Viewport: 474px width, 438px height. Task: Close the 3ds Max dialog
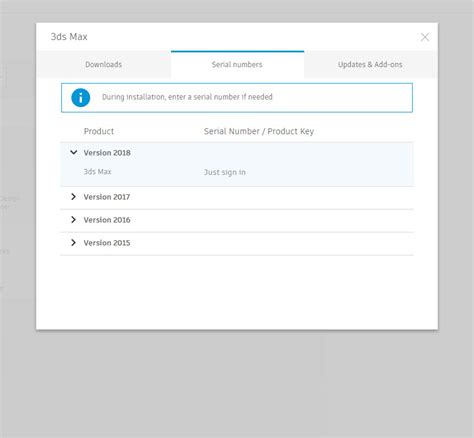point(425,37)
